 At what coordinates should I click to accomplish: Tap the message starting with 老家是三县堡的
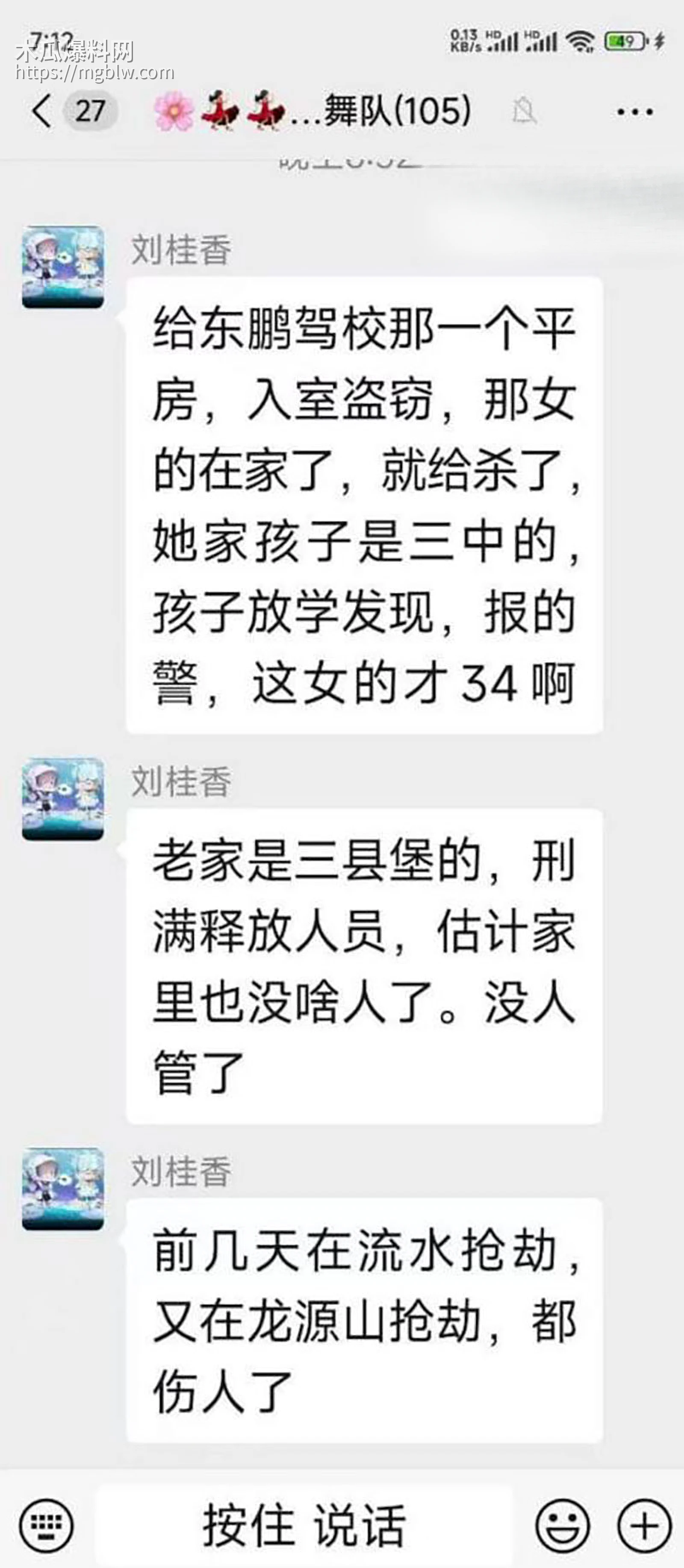[x=364, y=966]
